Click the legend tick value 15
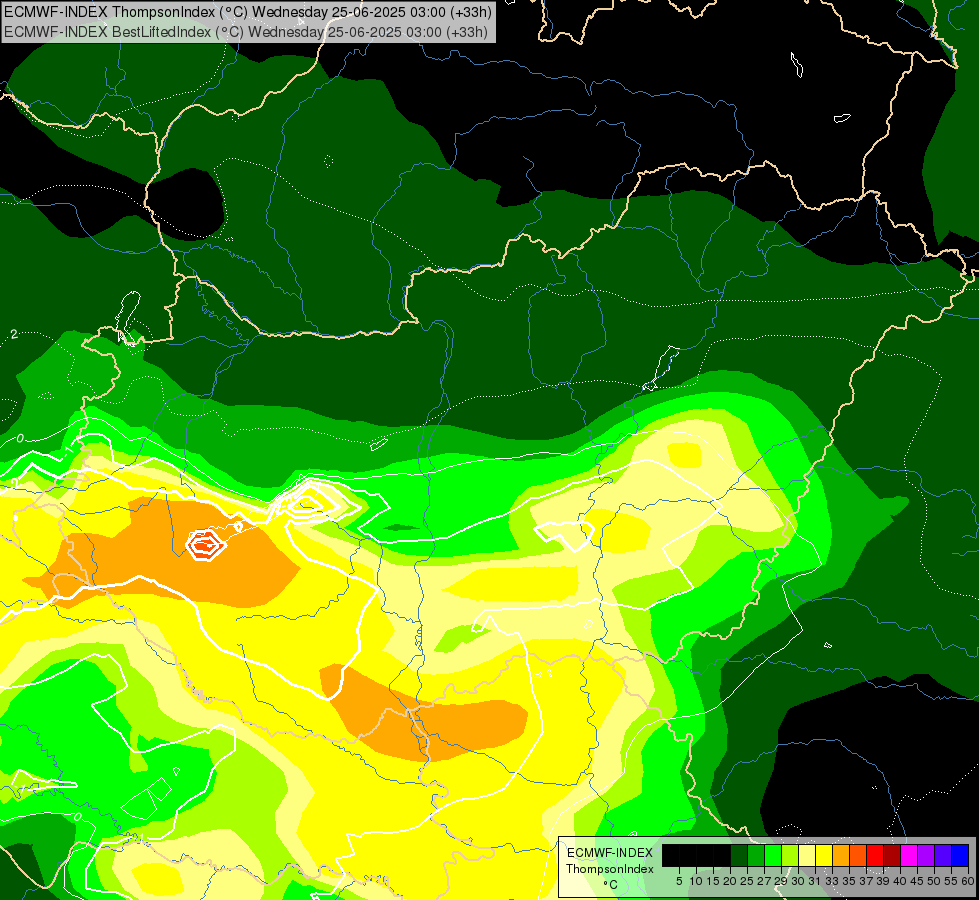Viewport: 979px width, 900px height. (713, 881)
